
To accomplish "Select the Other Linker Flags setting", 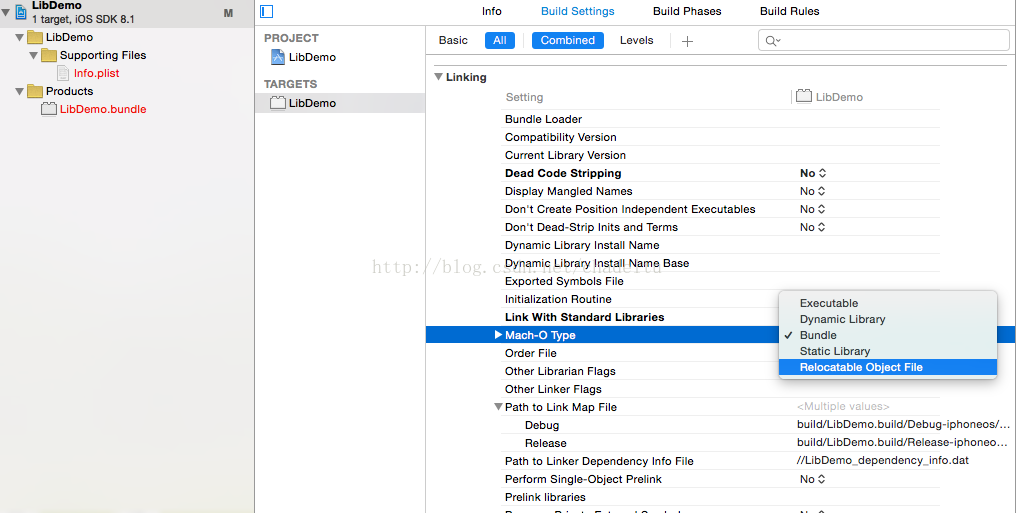I will point(553,389).
